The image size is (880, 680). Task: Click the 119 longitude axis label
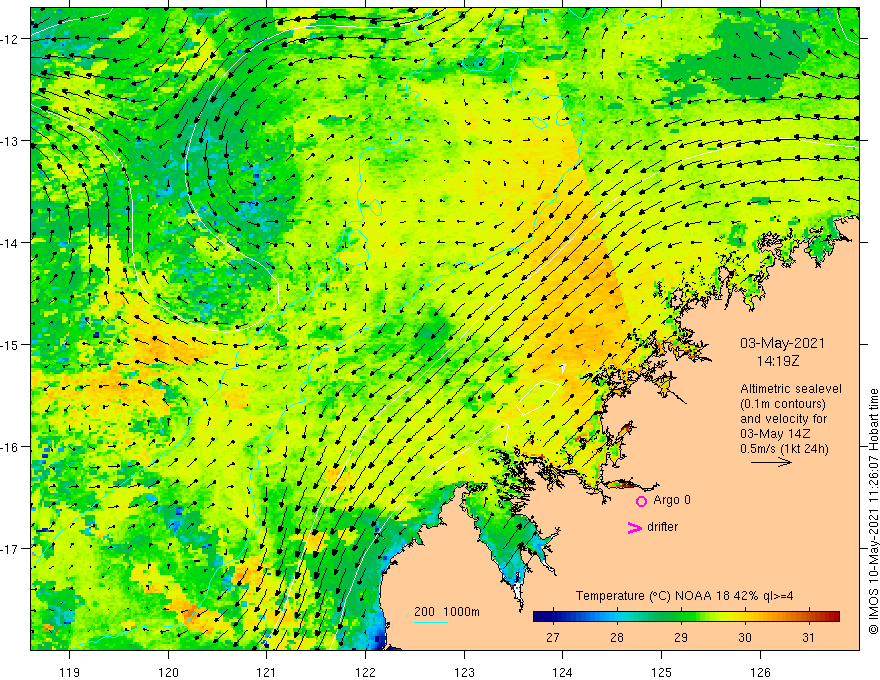click(70, 673)
